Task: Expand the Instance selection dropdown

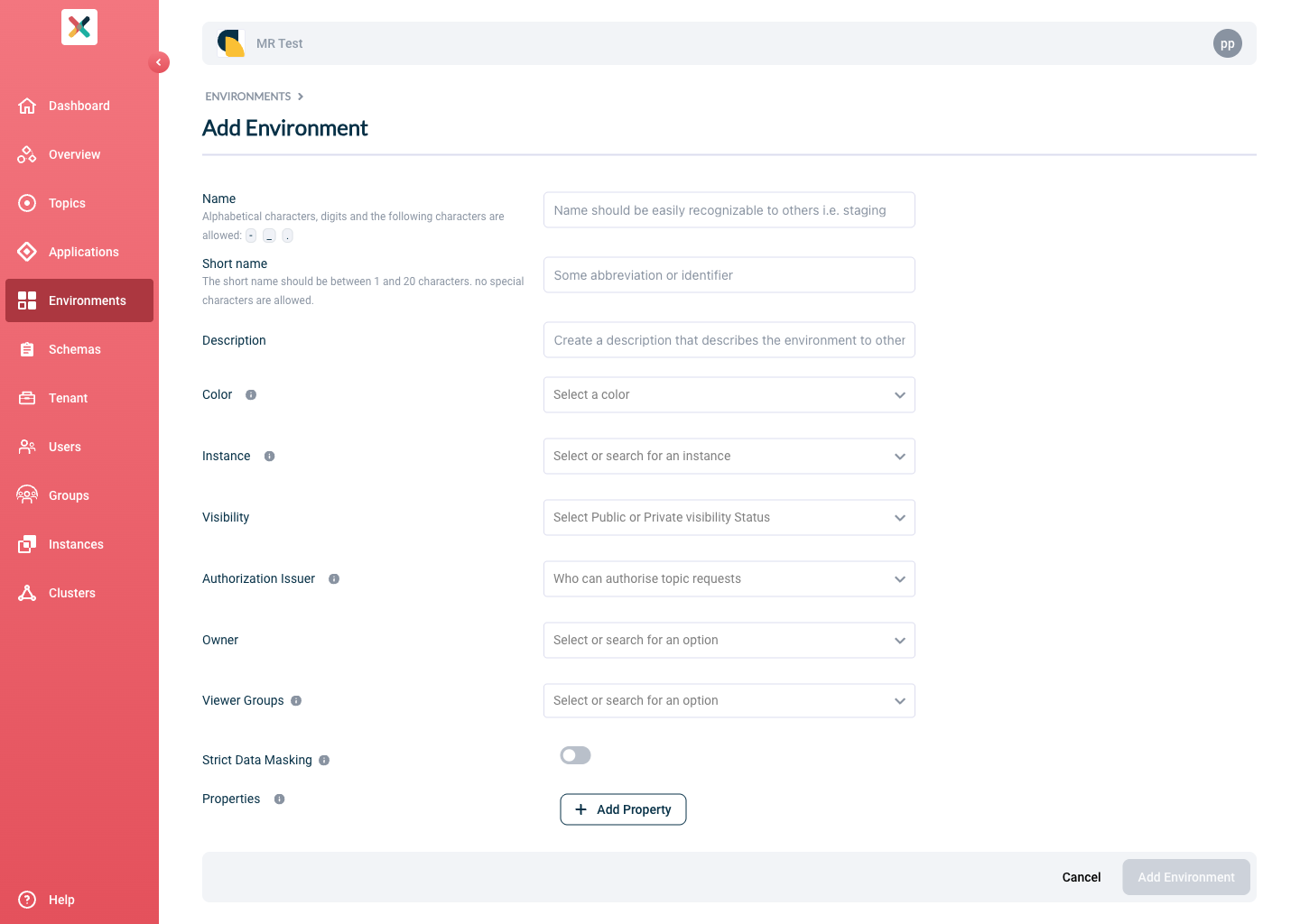Action: [x=729, y=457]
